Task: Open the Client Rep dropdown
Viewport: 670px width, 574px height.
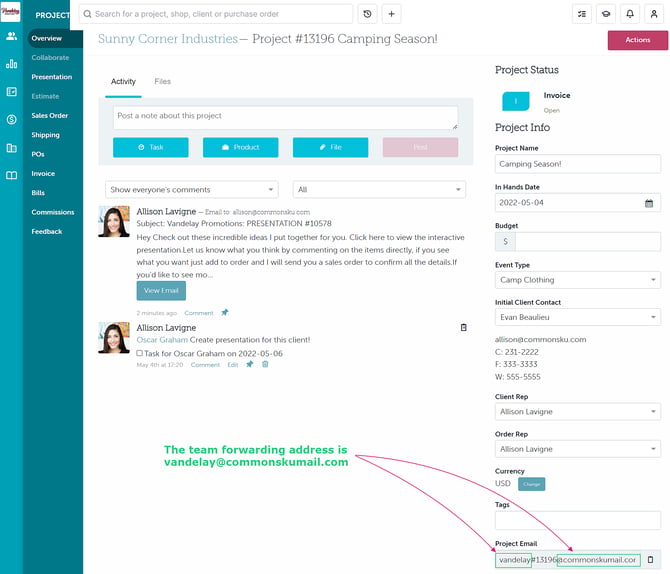Action: pos(578,412)
